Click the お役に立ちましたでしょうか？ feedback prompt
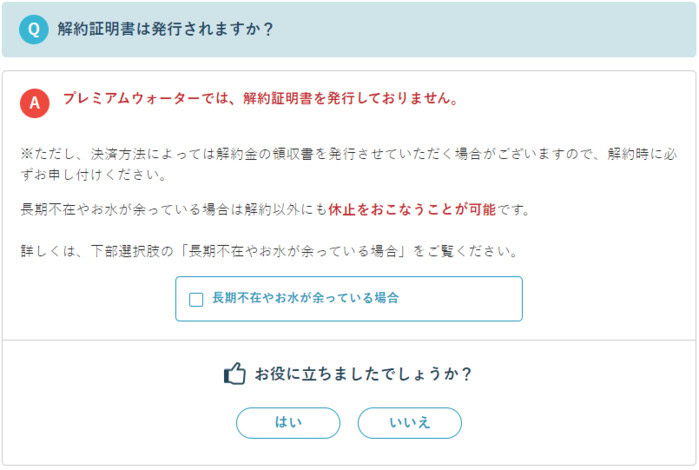The width and height of the screenshot is (699, 470). tap(362, 374)
